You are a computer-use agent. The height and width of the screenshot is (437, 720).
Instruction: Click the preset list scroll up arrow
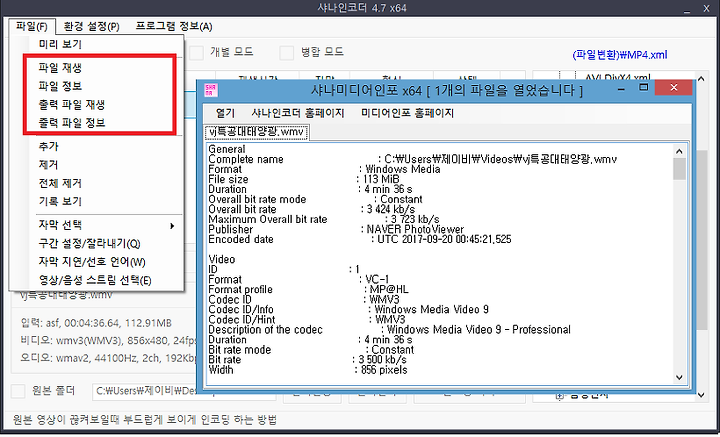[x=701, y=78]
